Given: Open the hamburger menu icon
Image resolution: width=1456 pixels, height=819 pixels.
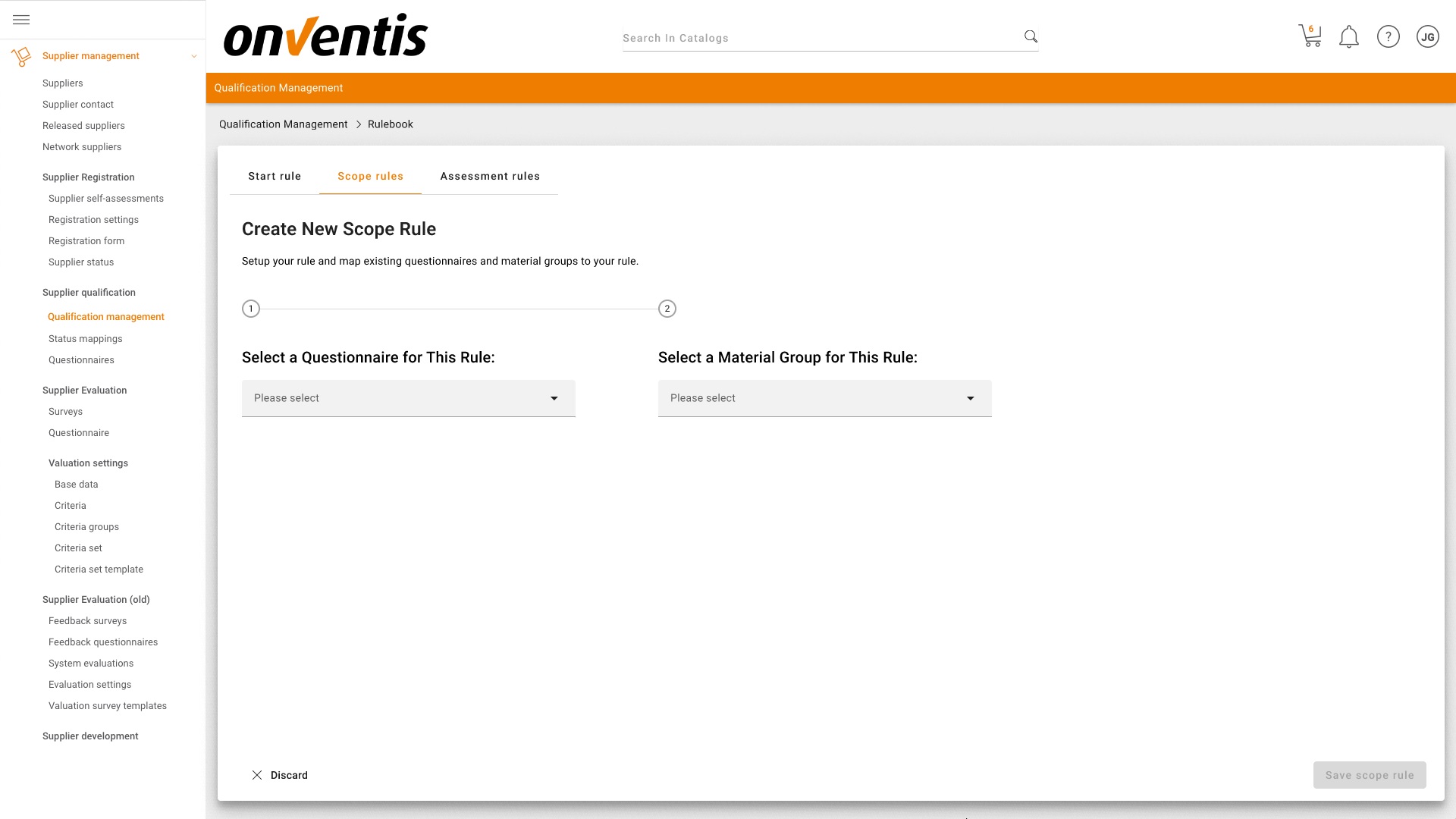Looking at the screenshot, I should pyautogui.click(x=21, y=20).
